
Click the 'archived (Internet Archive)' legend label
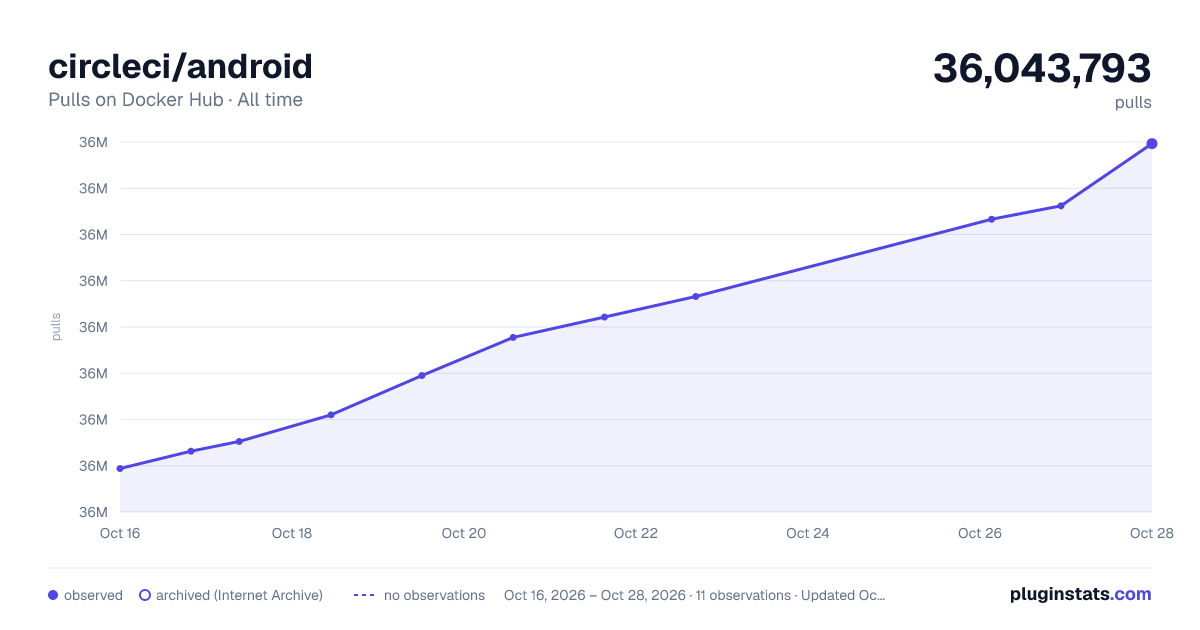click(239, 595)
